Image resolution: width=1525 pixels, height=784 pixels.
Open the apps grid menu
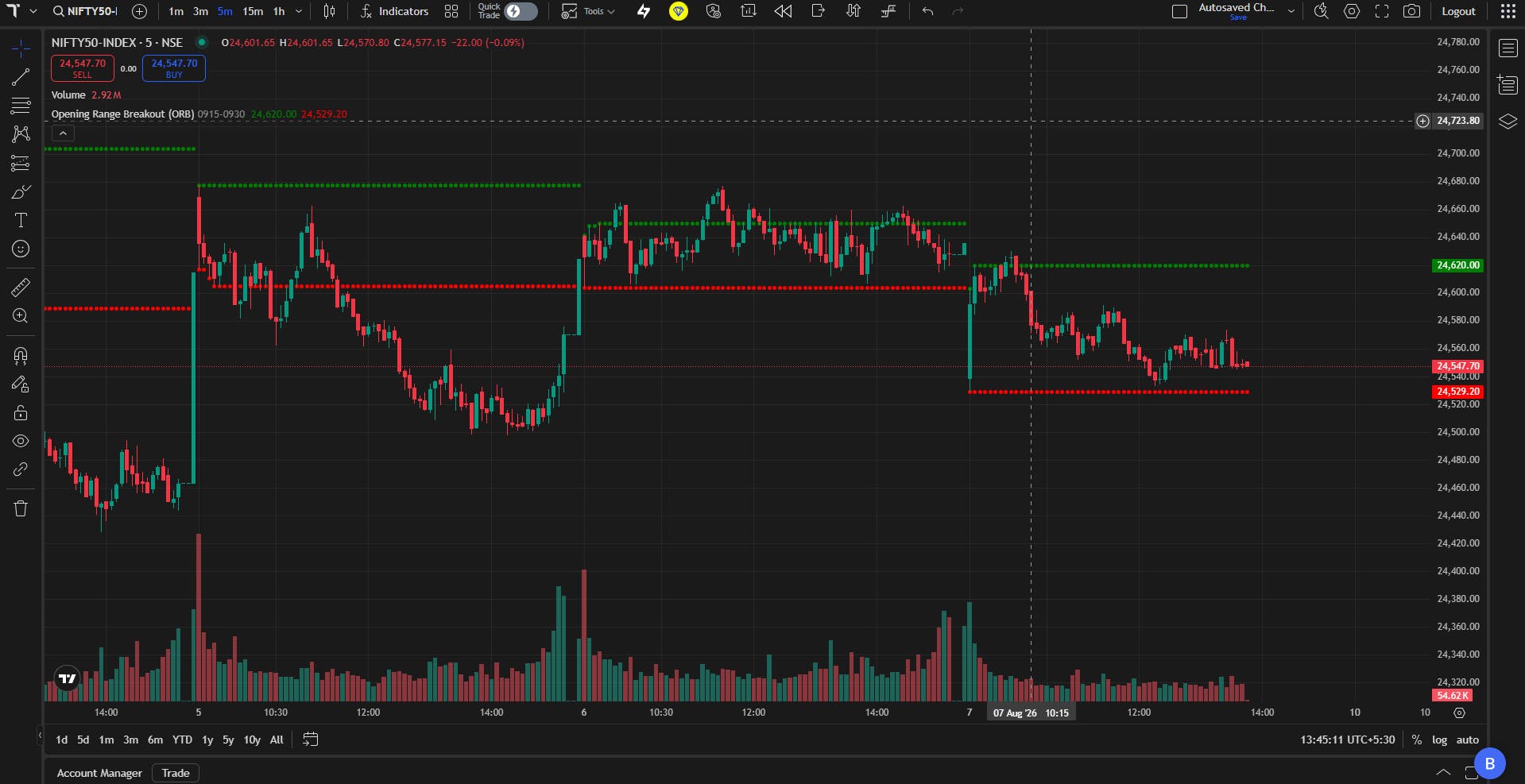1508,11
